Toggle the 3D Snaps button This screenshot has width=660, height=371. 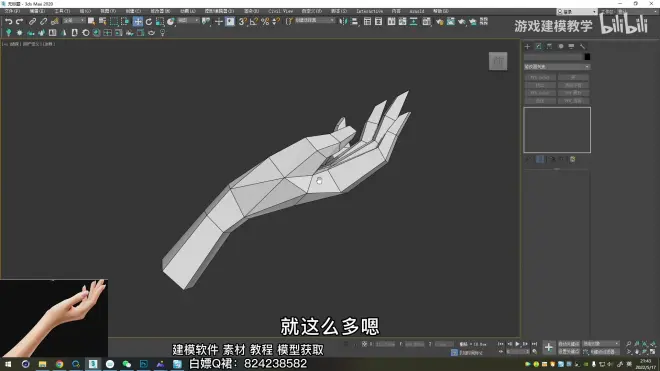[242, 21]
